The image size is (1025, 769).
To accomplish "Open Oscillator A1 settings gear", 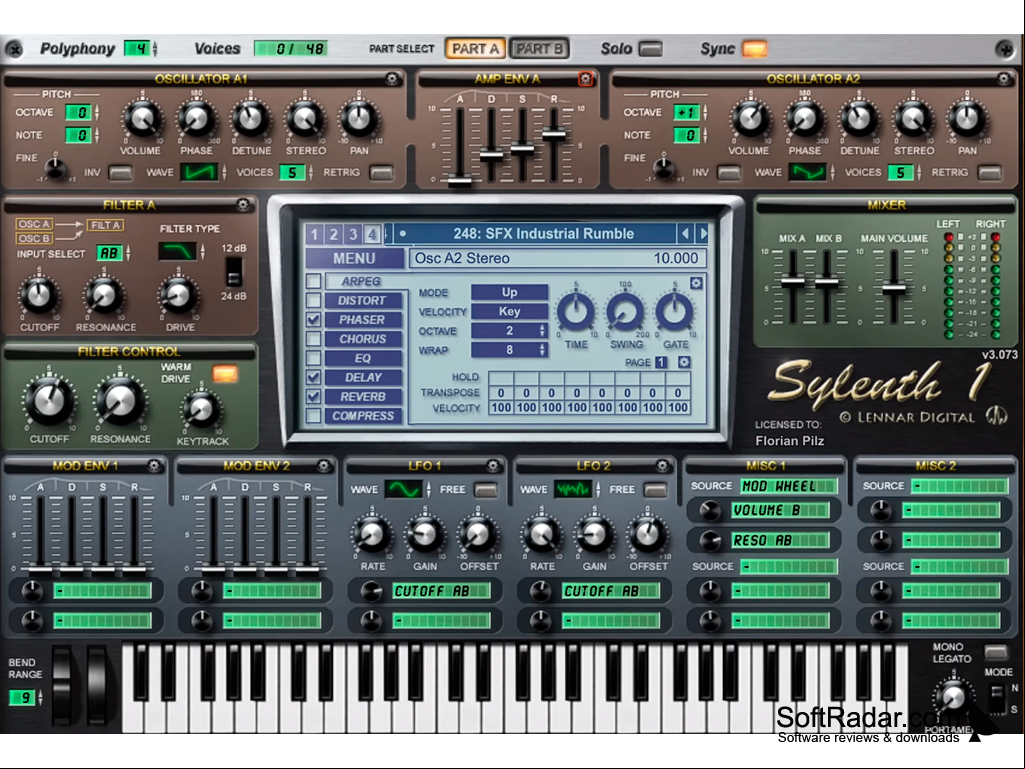I will [x=392, y=79].
